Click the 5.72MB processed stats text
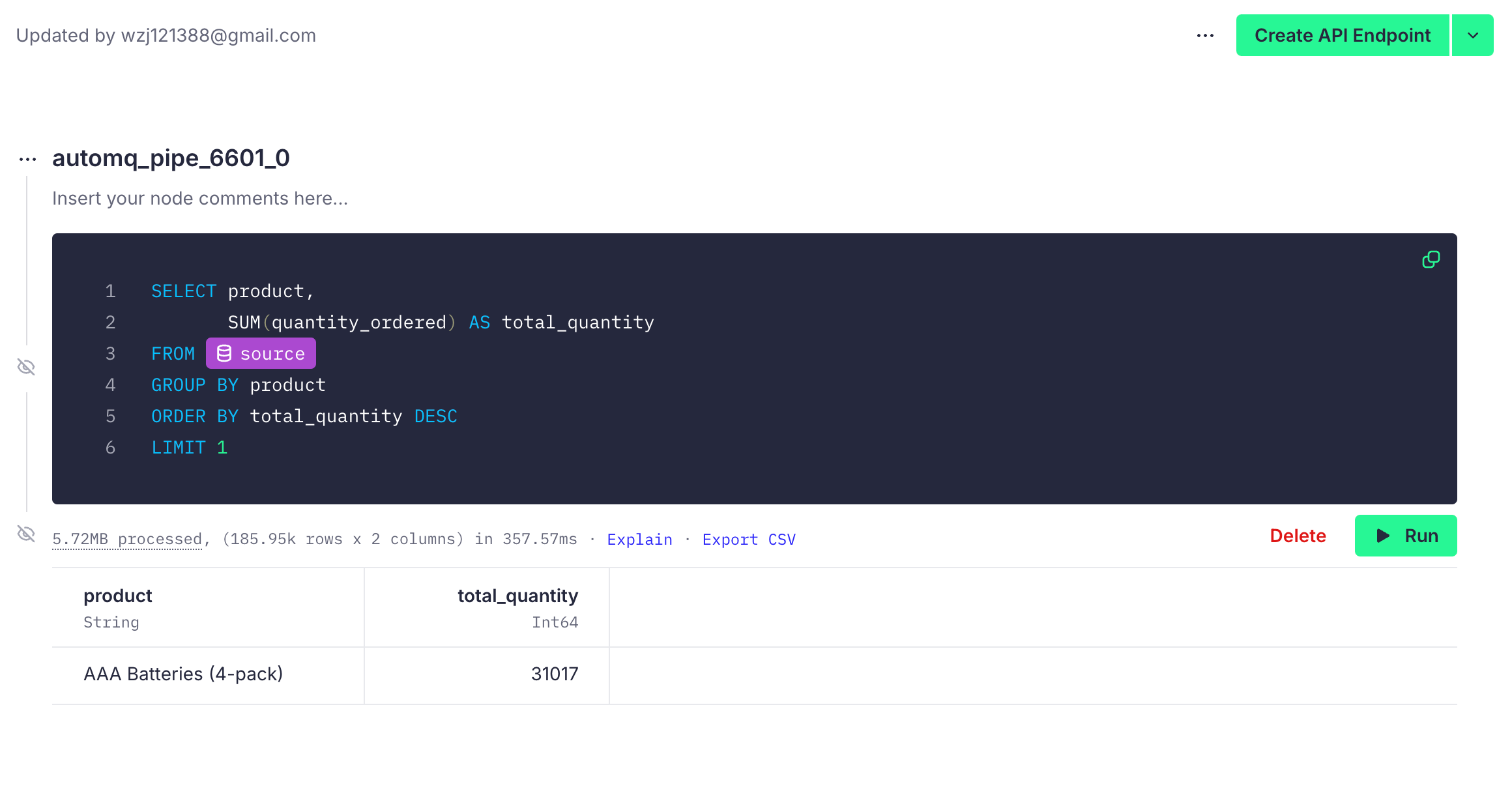The image size is (1512, 808). point(127,540)
